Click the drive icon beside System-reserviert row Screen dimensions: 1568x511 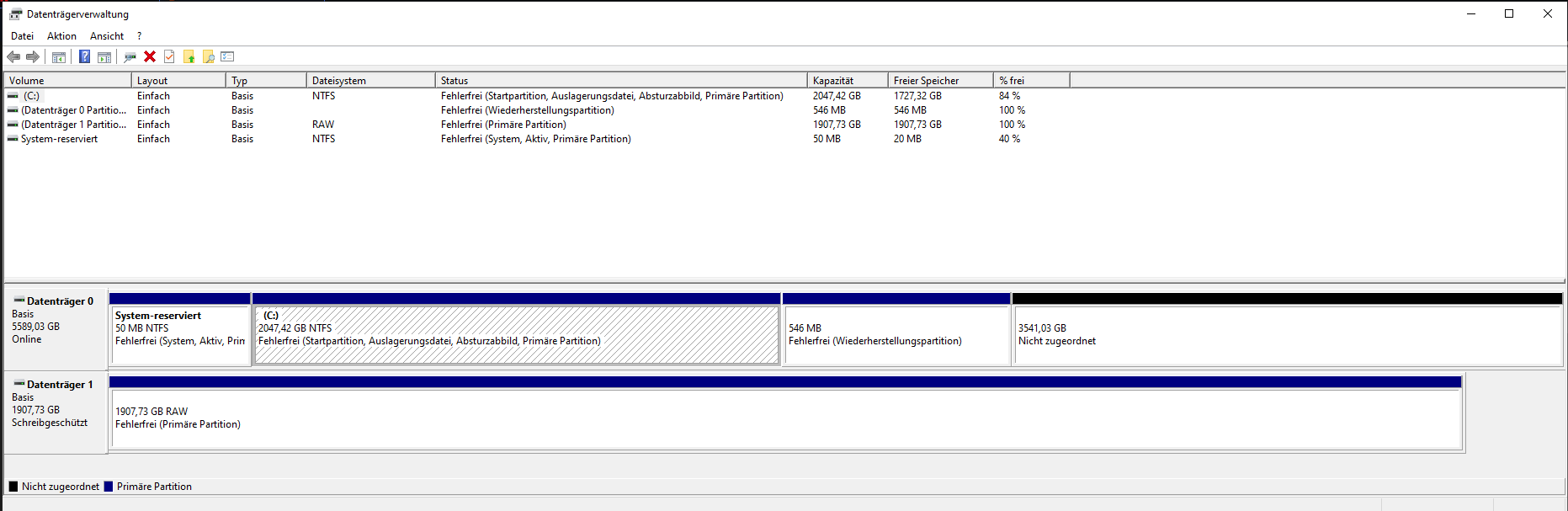point(13,139)
